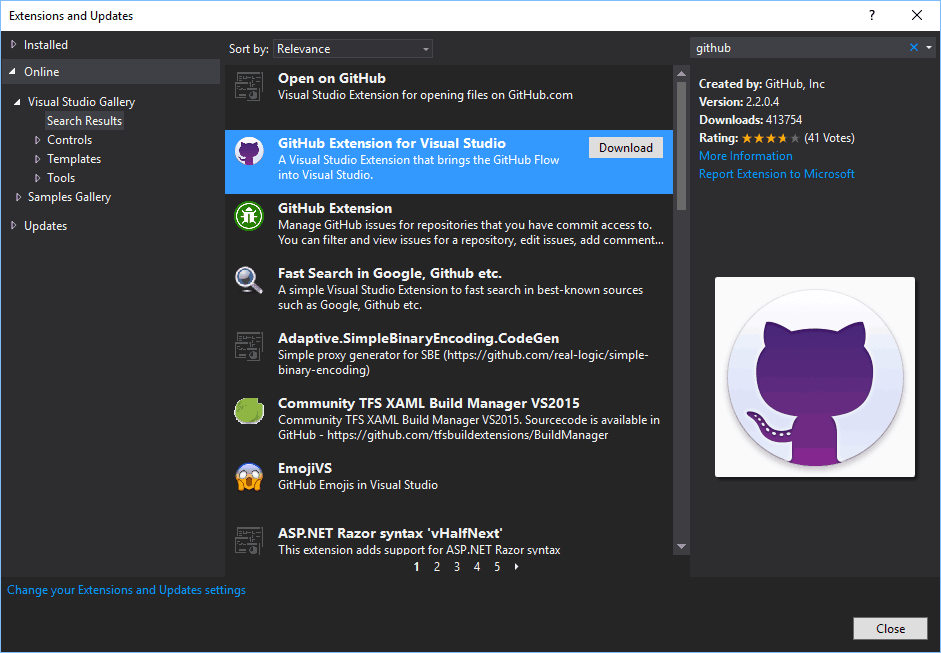Select Fast Search in Google, Github etc. result
Viewport: 941px width, 653px height.
tap(389, 274)
